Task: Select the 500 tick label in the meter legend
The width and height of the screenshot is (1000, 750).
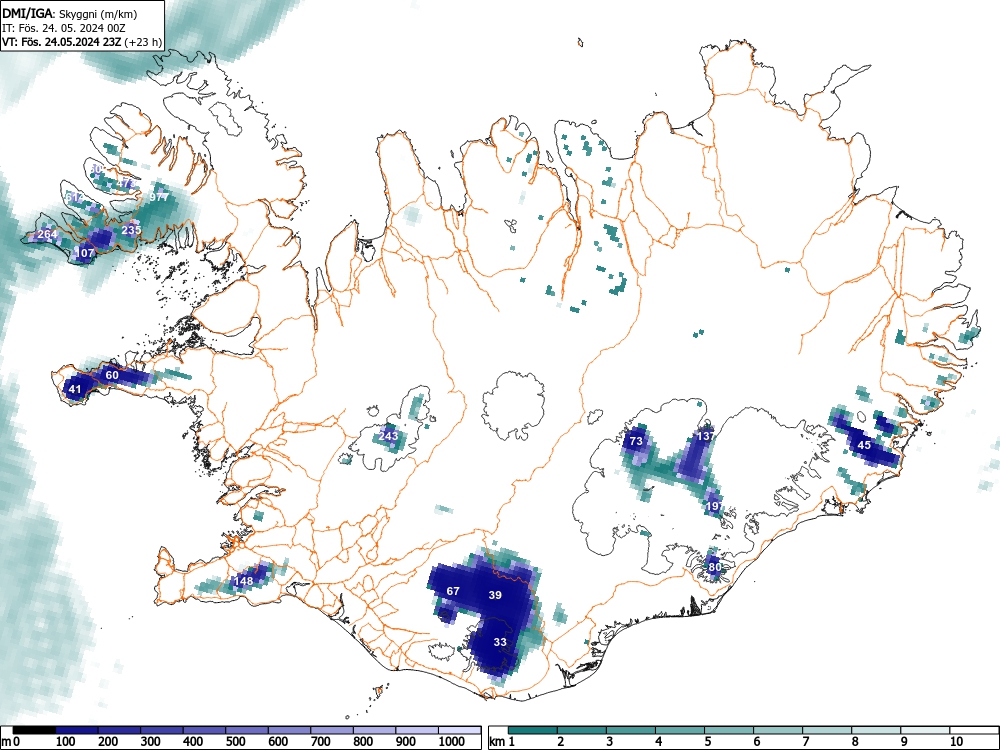Action: pyautogui.click(x=235, y=742)
